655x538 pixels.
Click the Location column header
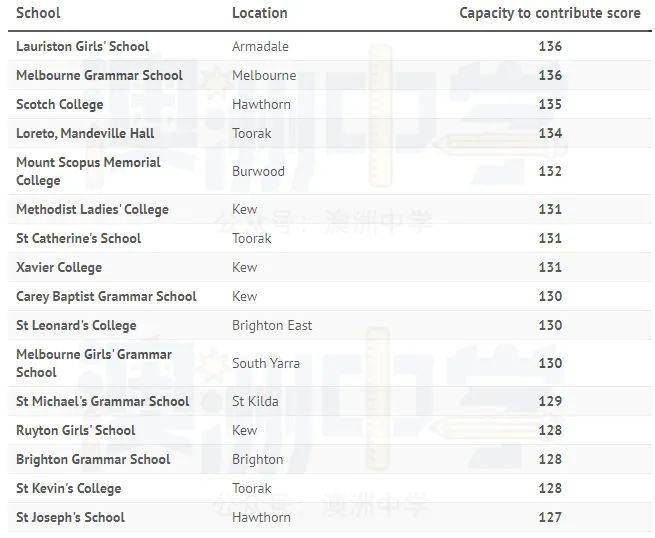(259, 13)
